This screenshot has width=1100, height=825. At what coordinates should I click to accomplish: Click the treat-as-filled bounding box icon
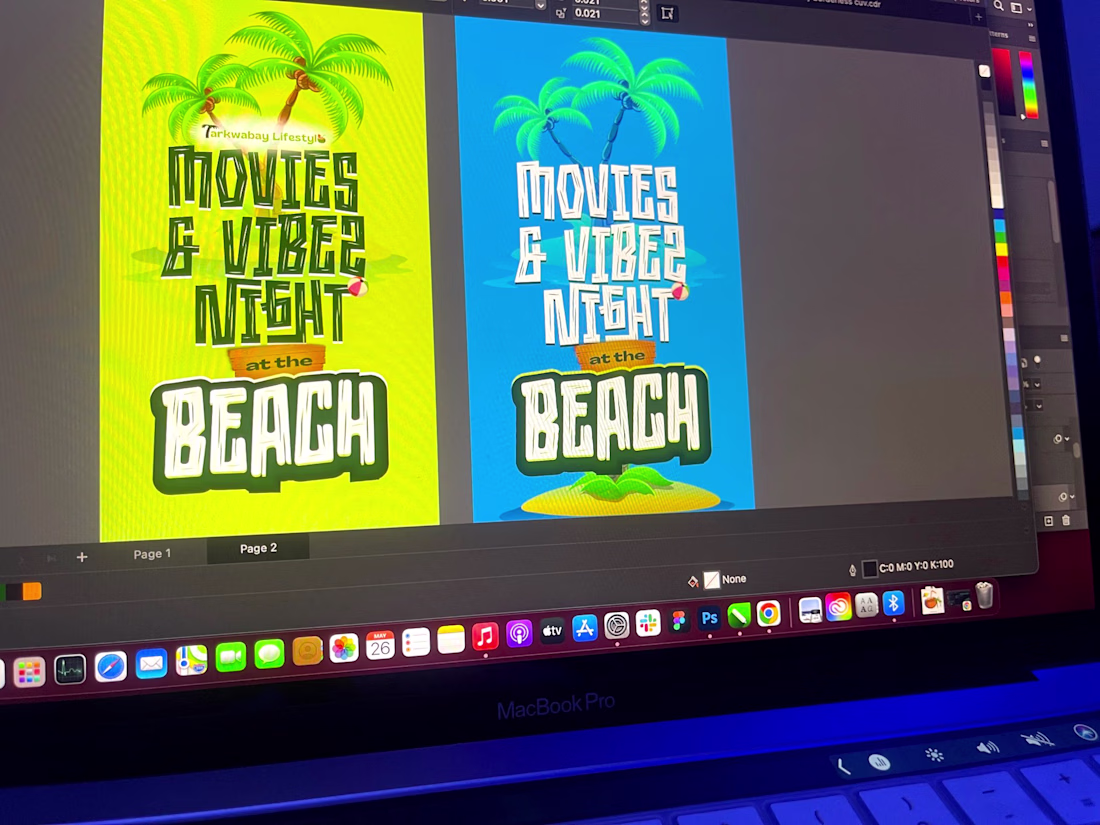667,13
